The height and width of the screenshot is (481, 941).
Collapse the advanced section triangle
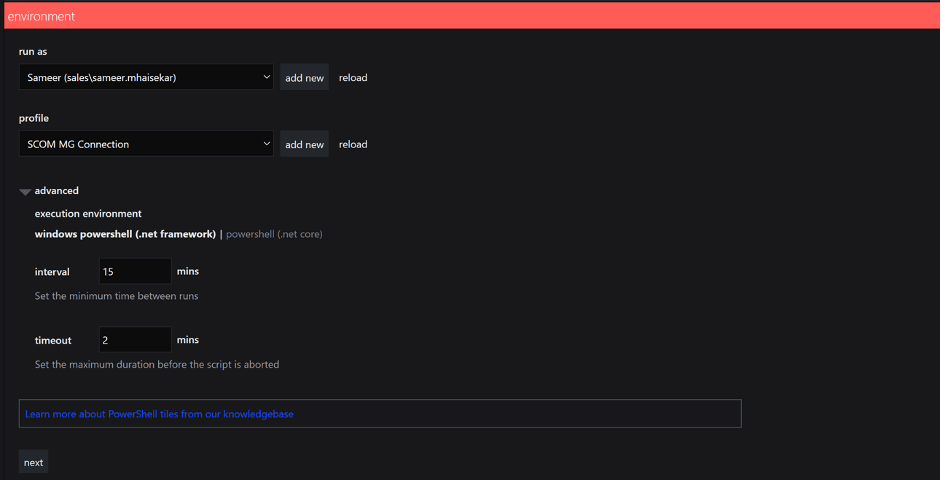pos(25,191)
